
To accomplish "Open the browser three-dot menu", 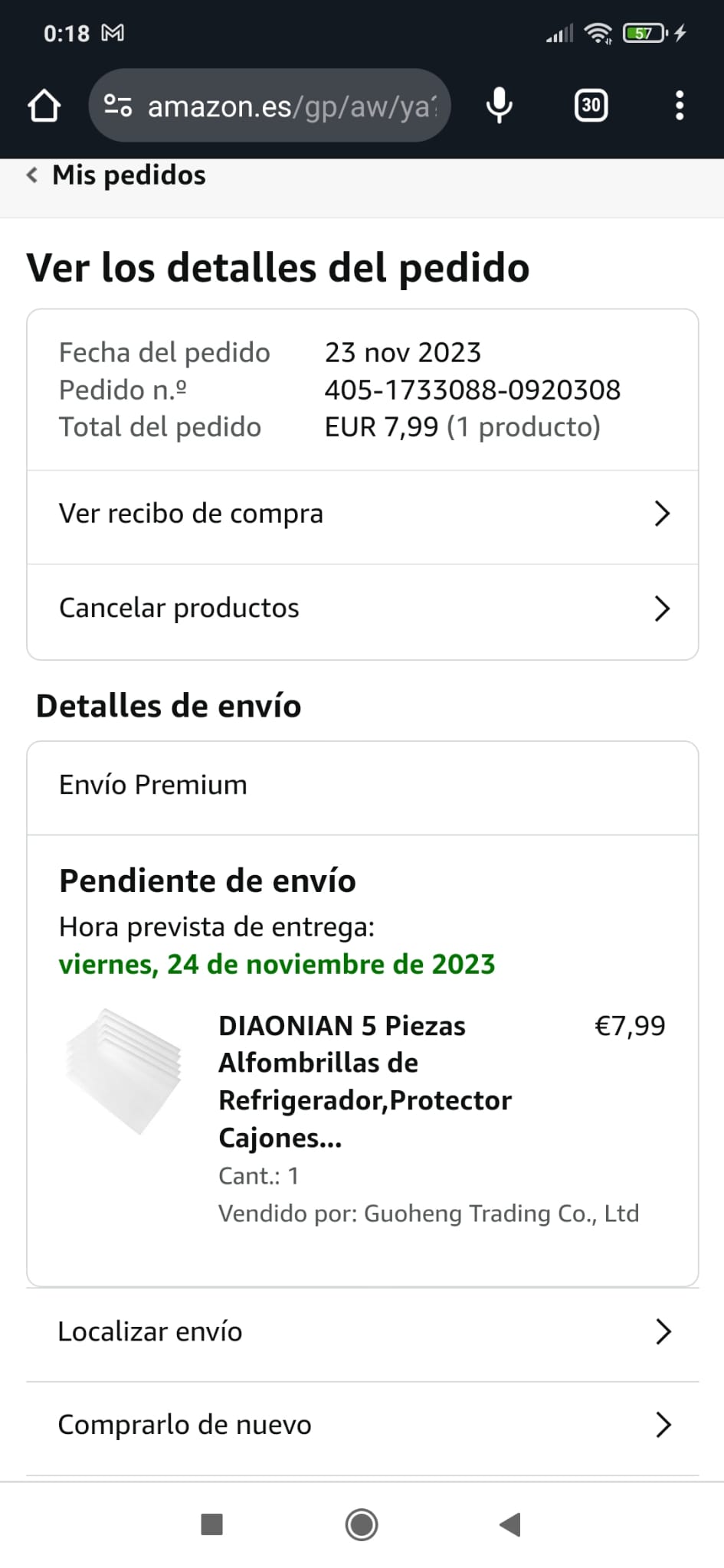I will (679, 106).
